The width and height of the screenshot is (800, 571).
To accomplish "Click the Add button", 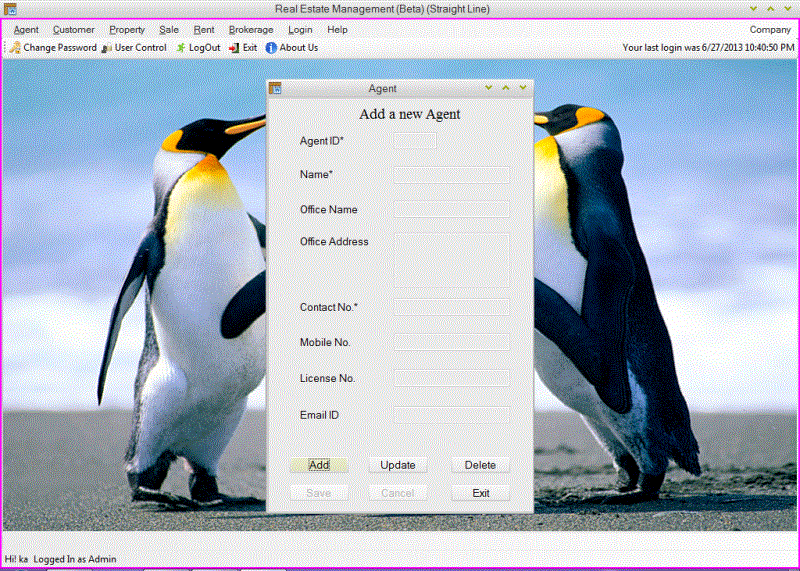I will click(319, 465).
